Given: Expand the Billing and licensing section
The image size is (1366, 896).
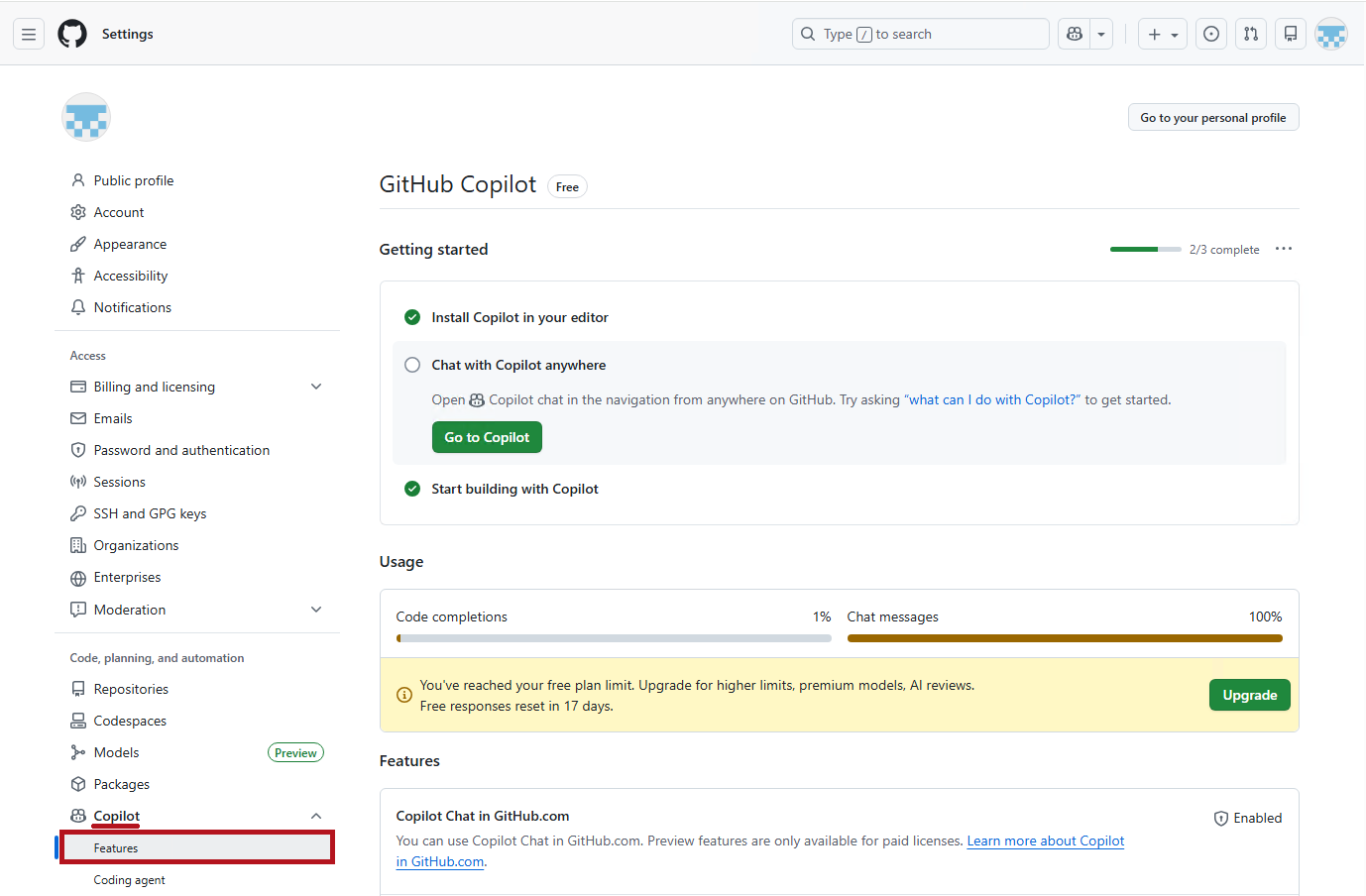Looking at the screenshot, I should click(x=316, y=387).
